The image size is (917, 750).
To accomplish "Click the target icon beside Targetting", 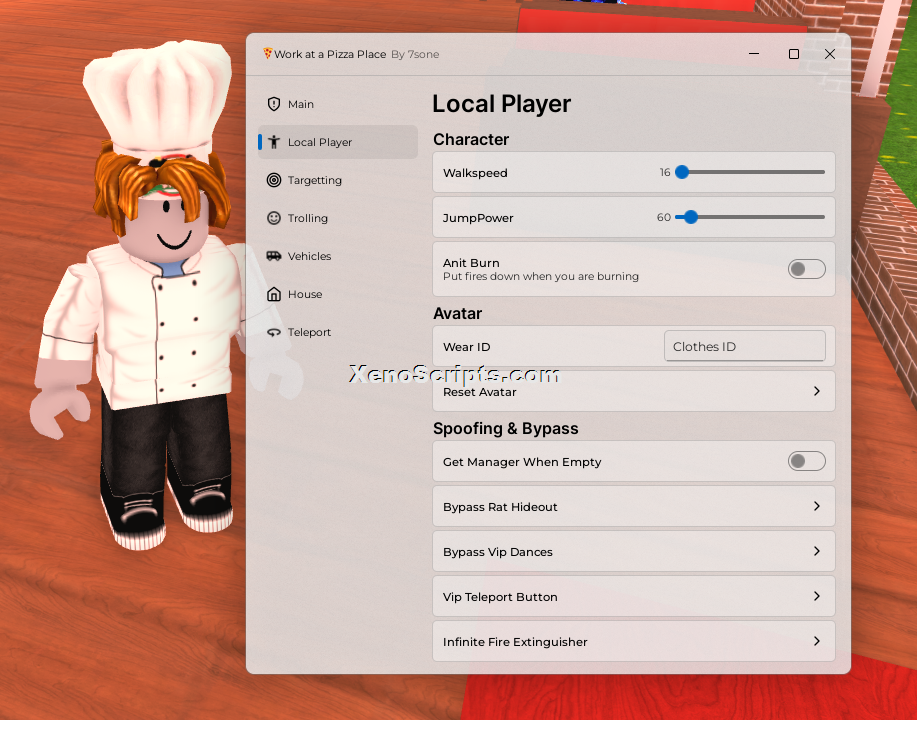I will click(274, 180).
